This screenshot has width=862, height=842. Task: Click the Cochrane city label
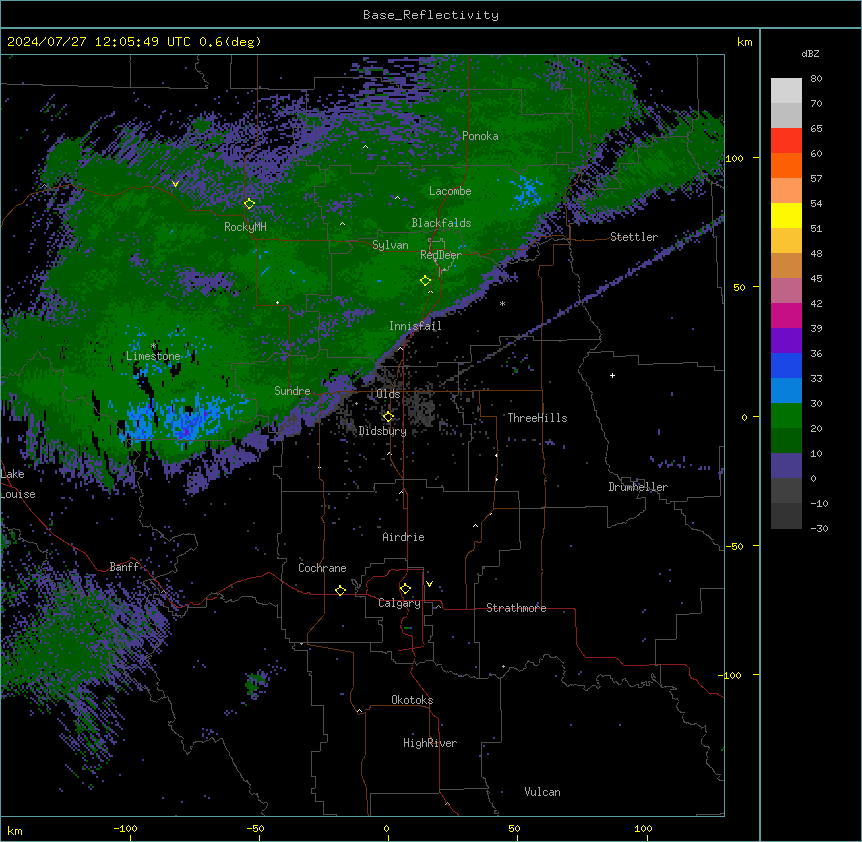322,568
